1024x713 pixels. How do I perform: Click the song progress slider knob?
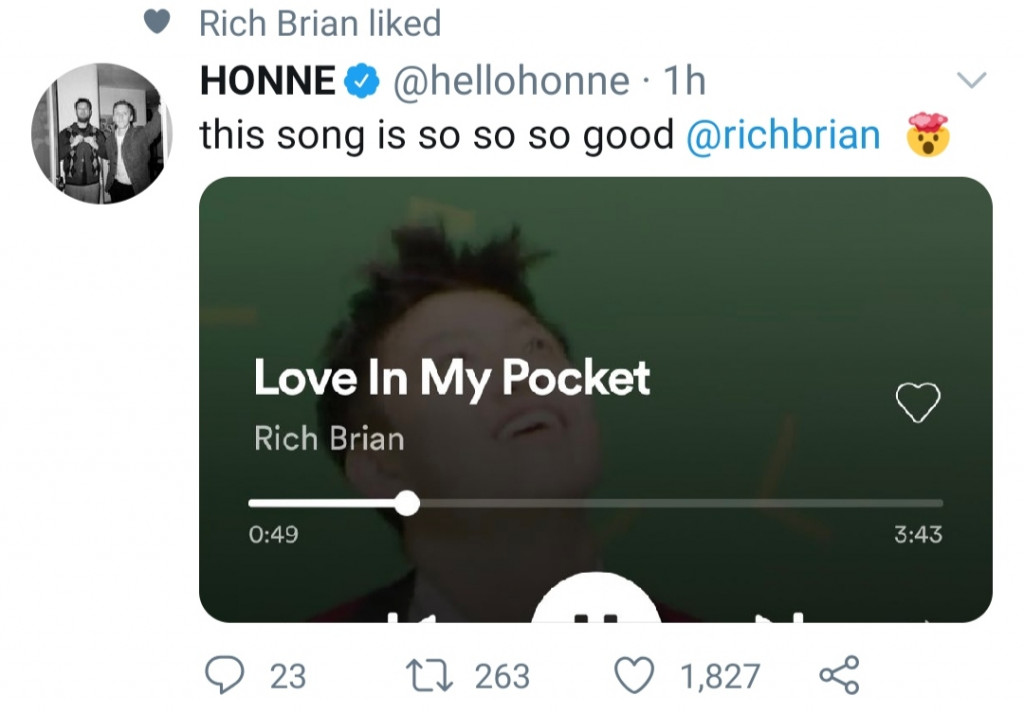(x=406, y=502)
